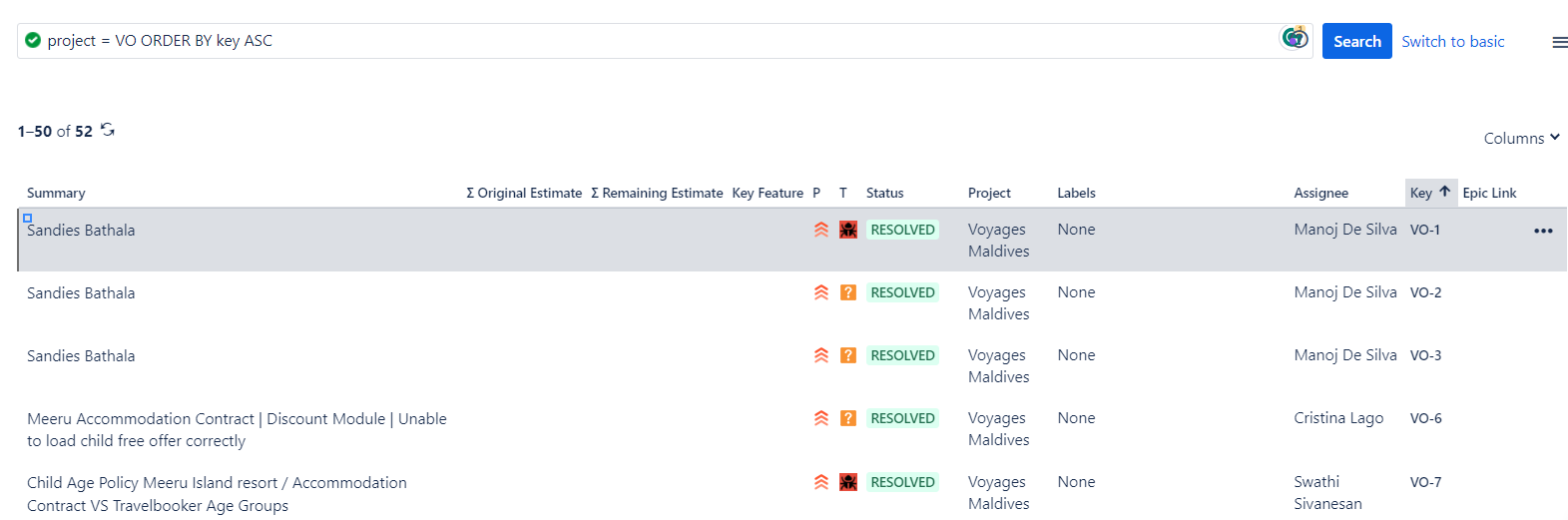Open the more-actions ellipsis for VO-1
This screenshot has width=1568, height=520.
click(x=1543, y=231)
